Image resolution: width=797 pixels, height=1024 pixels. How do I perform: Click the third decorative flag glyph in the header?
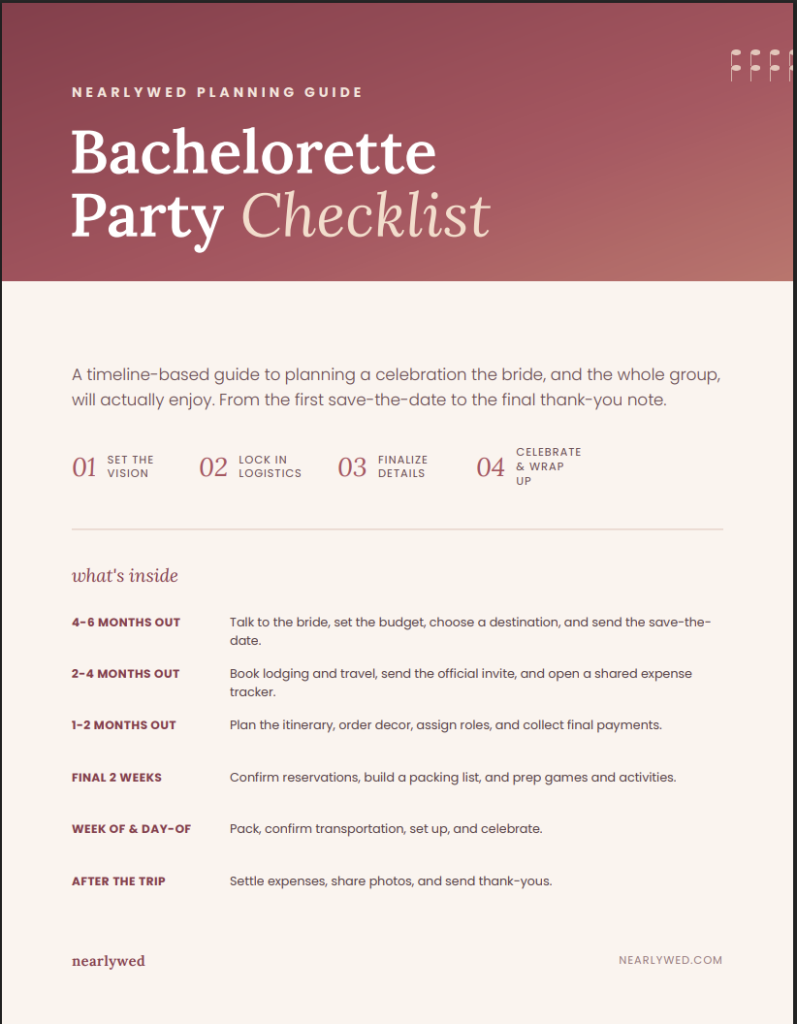(x=775, y=65)
